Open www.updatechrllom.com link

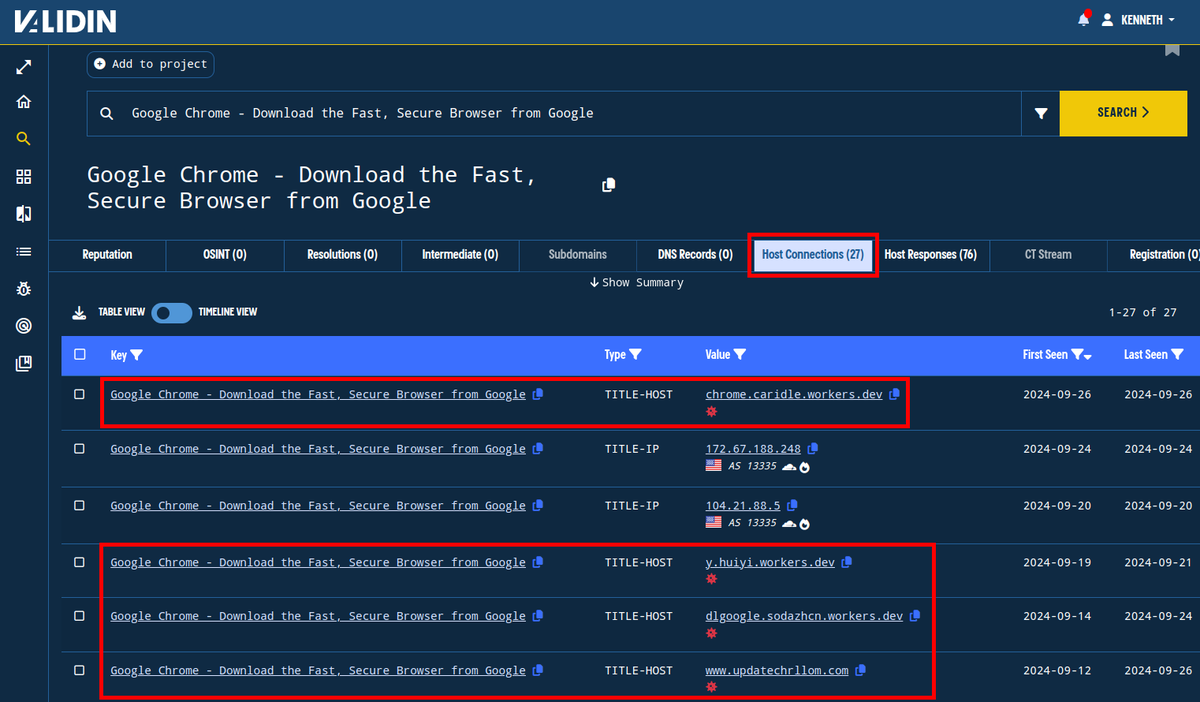point(777,670)
